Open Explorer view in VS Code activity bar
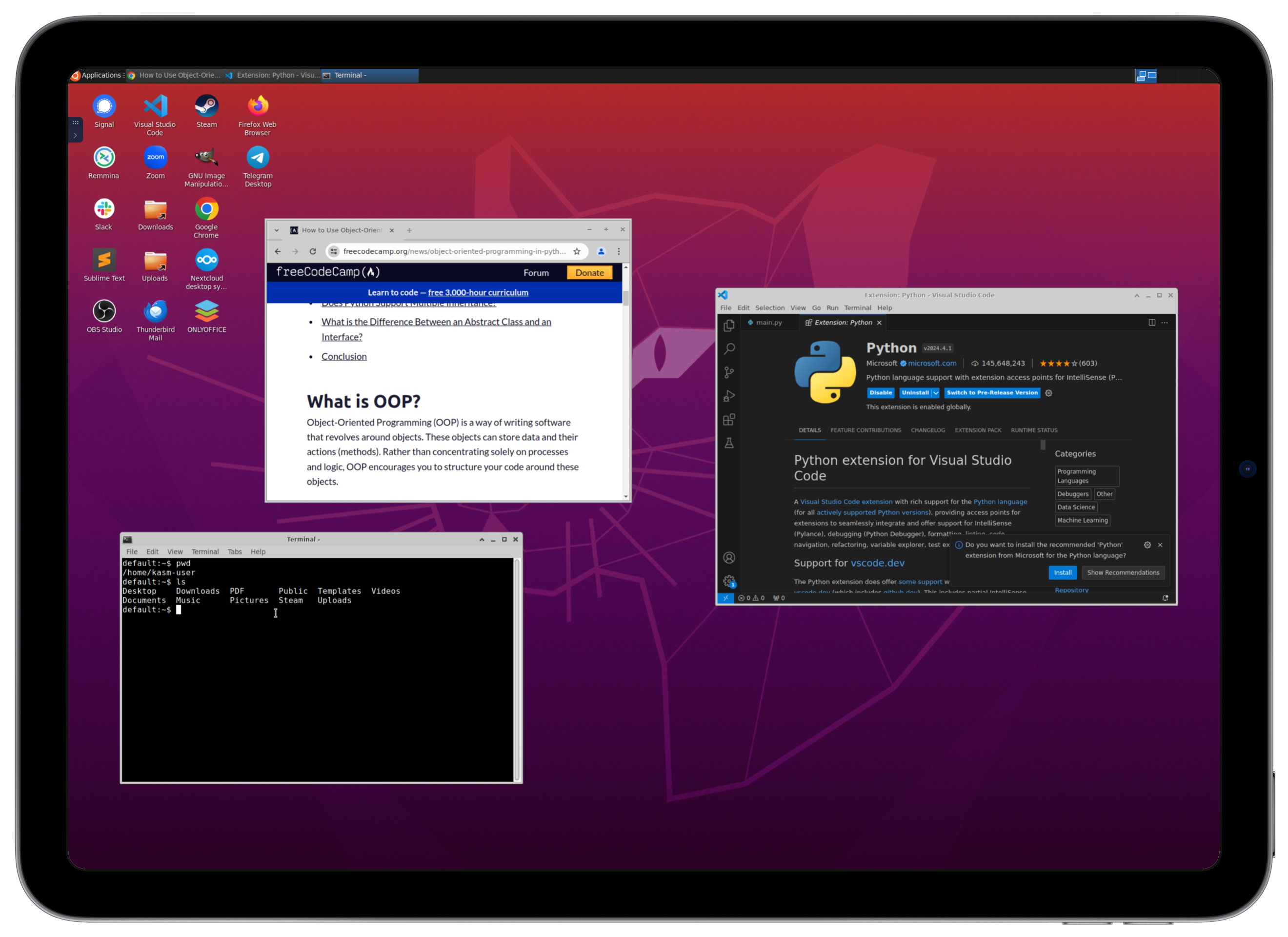The width and height of the screenshot is (1288, 937). click(729, 325)
